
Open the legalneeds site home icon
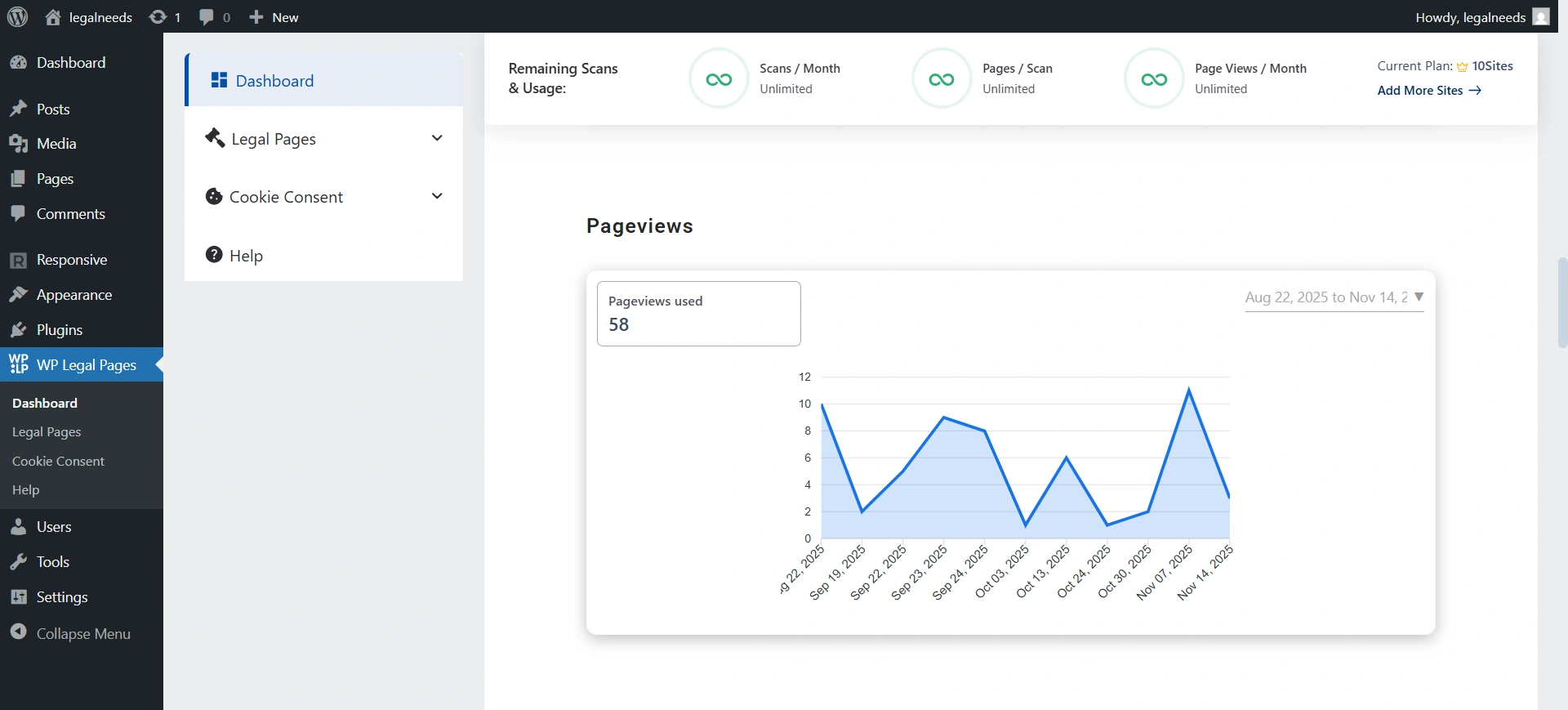(x=53, y=17)
